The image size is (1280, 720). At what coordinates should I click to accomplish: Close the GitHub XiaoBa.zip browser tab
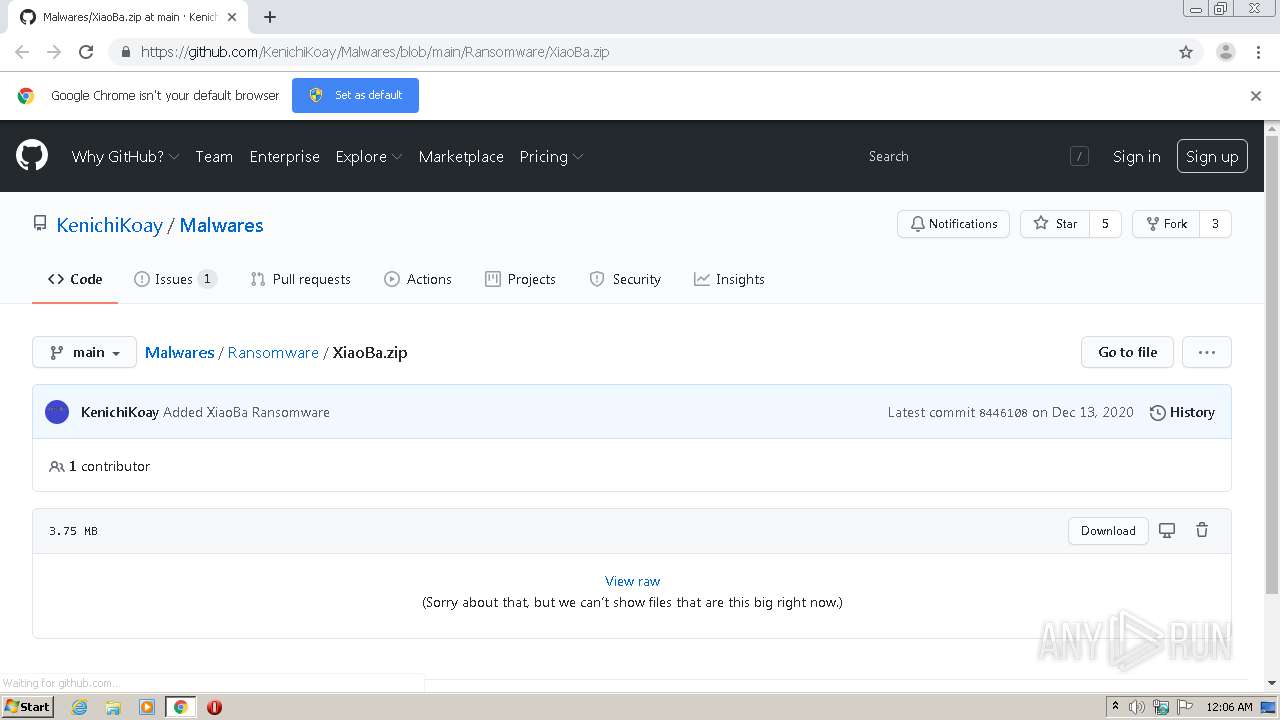tap(233, 17)
